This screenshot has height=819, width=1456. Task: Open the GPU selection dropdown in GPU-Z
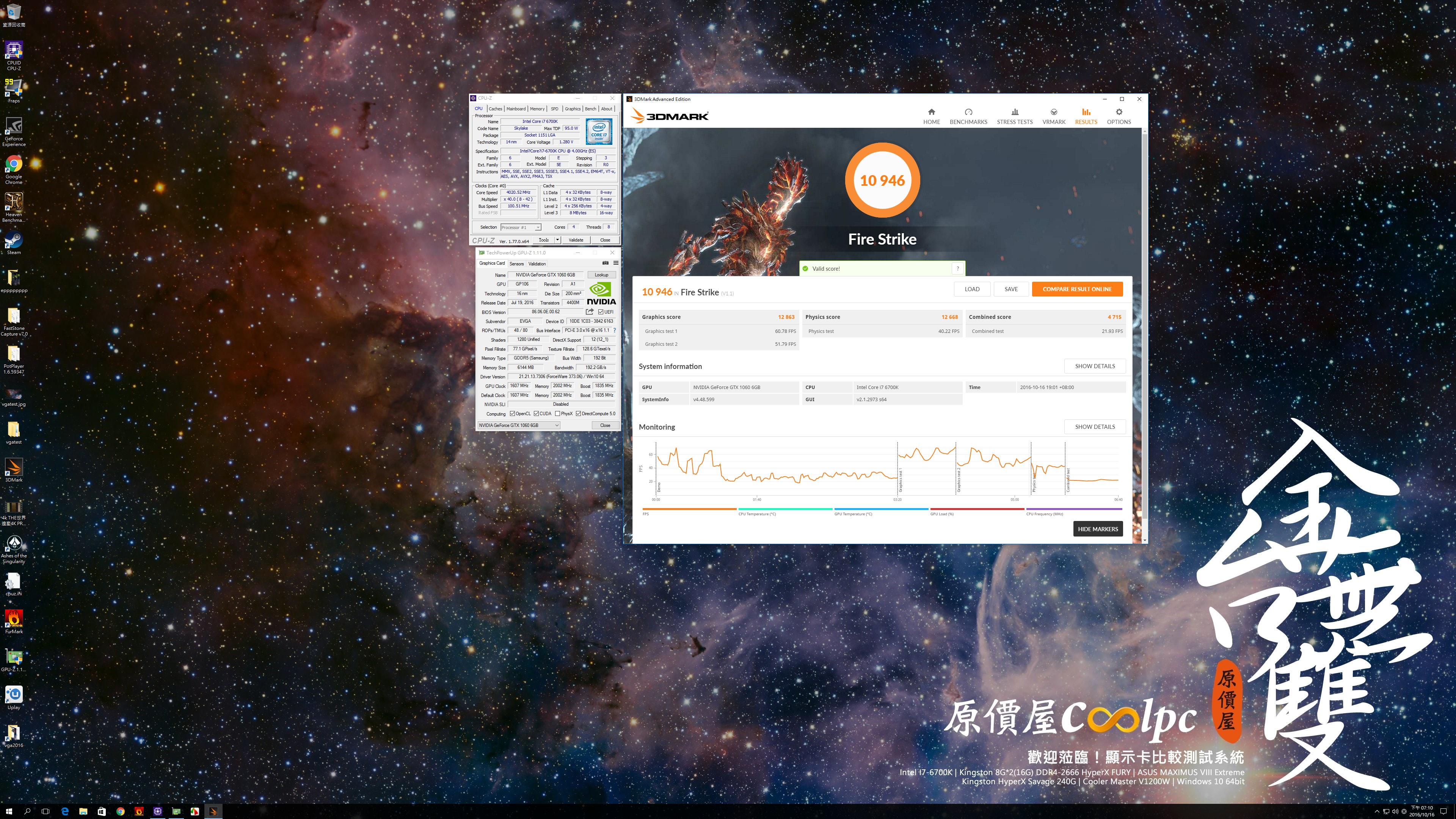point(518,425)
